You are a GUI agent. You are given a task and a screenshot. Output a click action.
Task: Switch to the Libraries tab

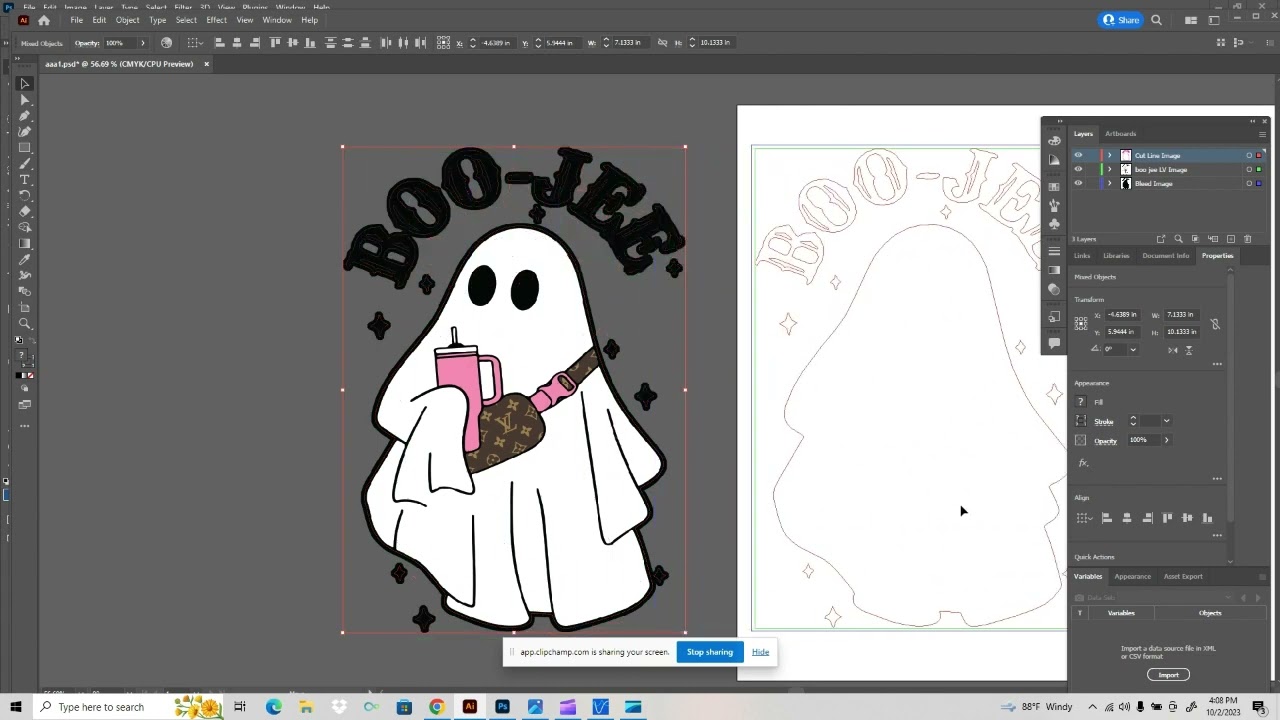point(1116,256)
